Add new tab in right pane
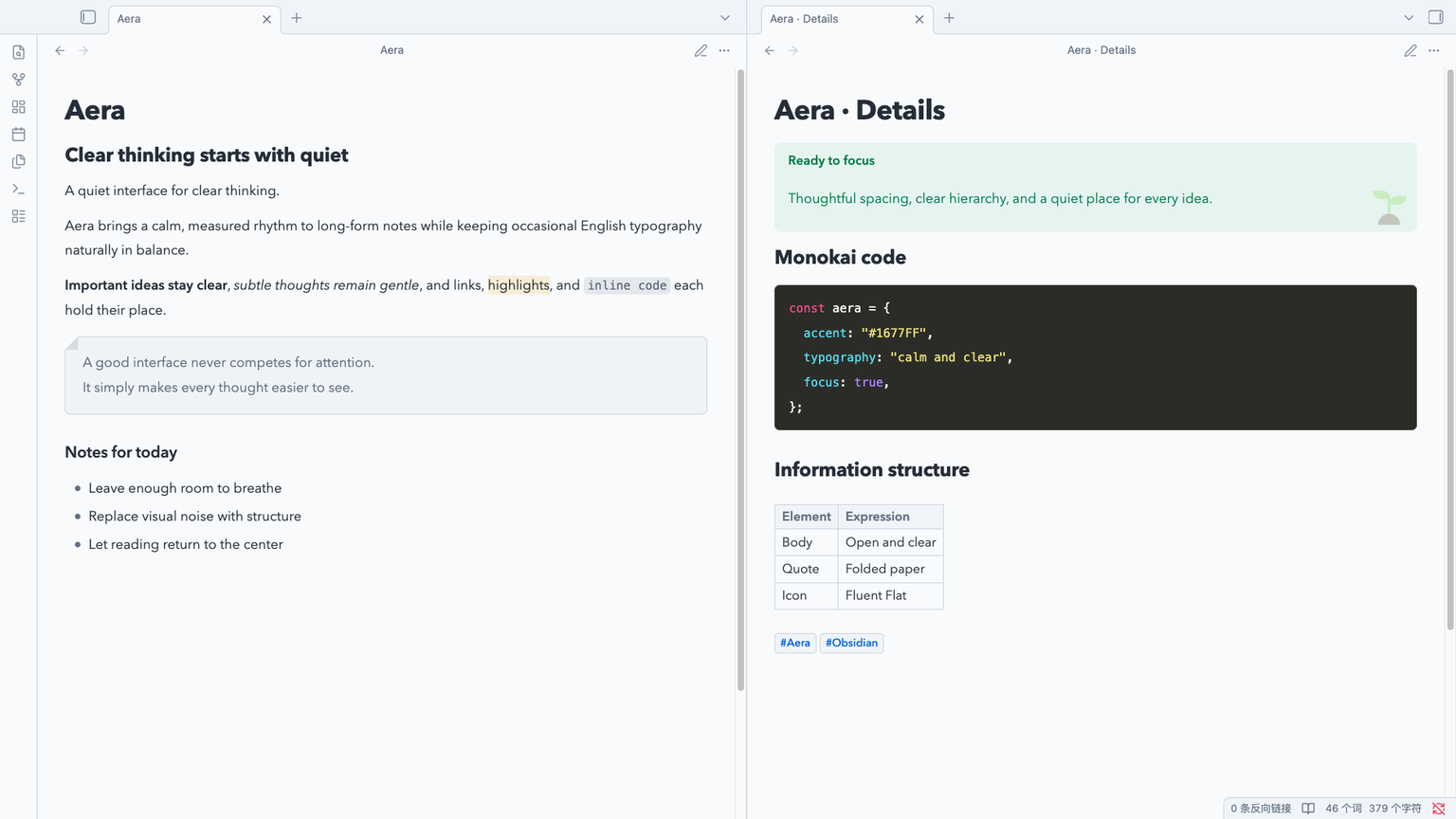Screen dimensions: 1456x819 click(x=949, y=18)
